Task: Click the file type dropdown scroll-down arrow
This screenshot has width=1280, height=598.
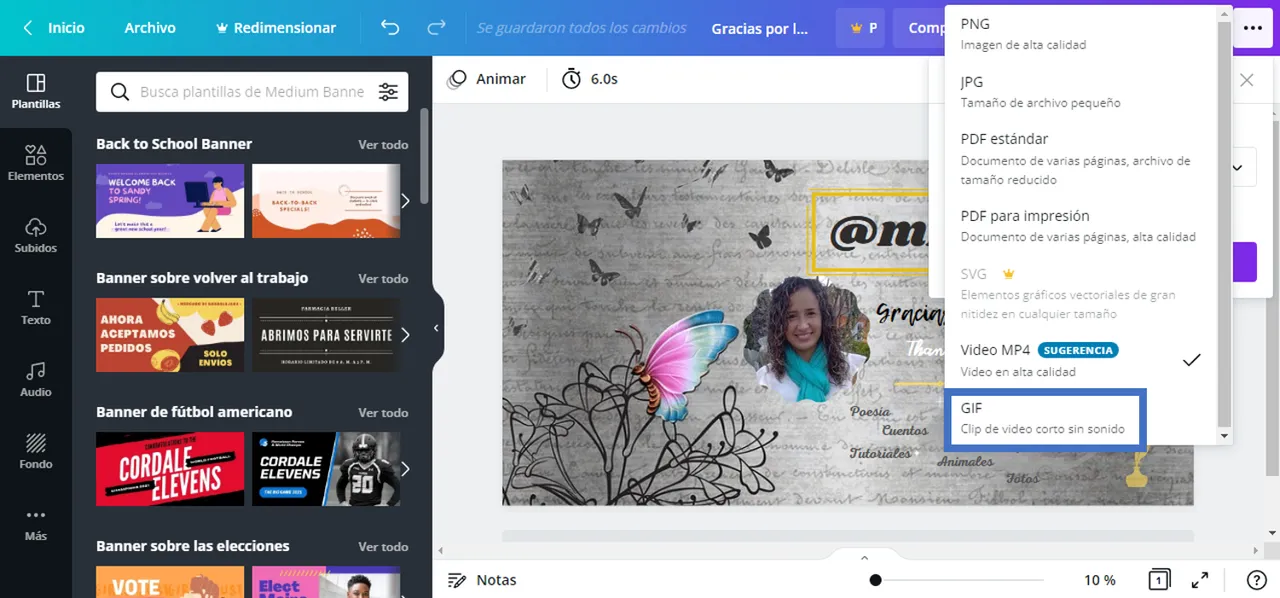Action: click(1224, 436)
